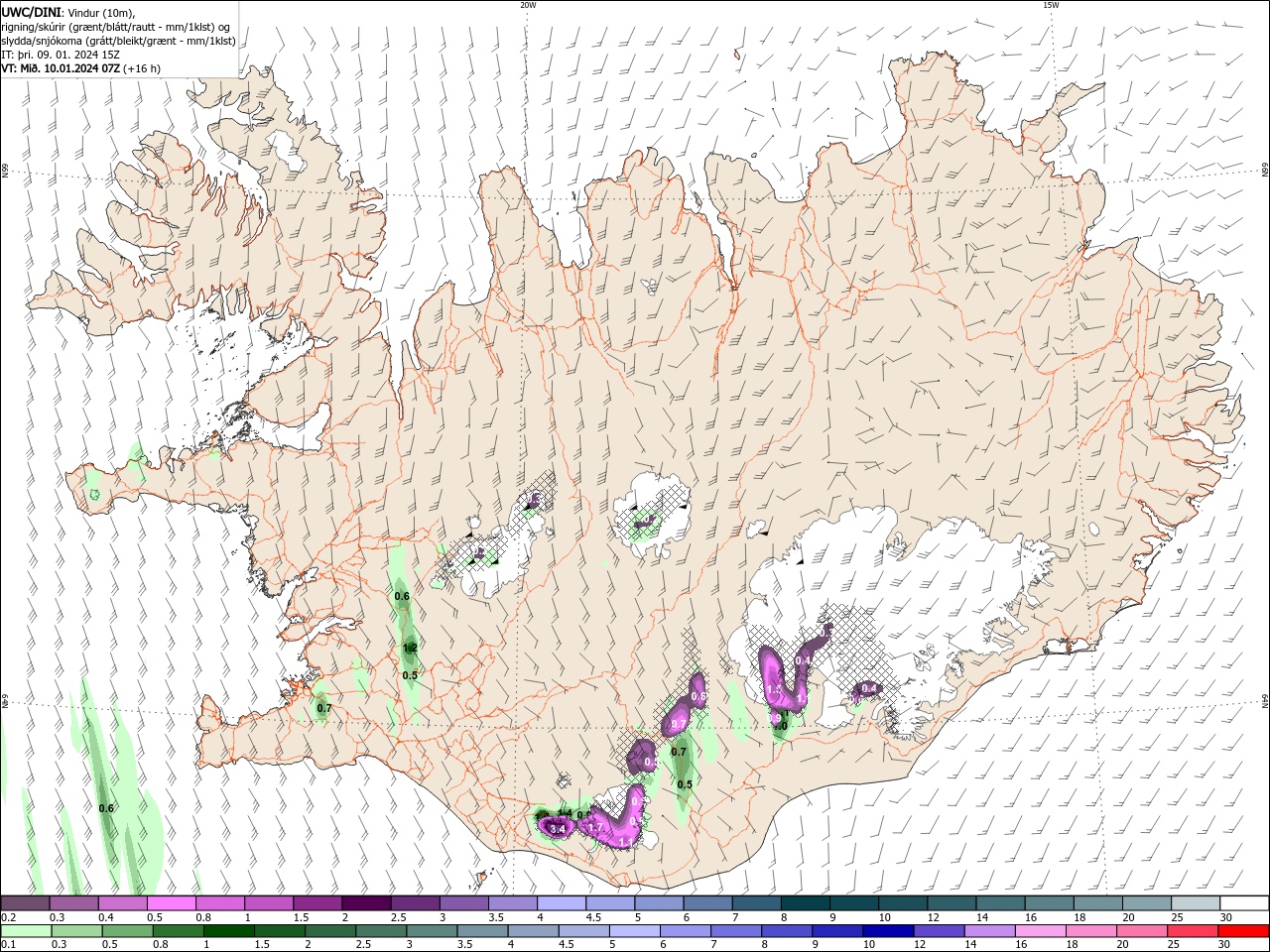Click the 20W longitude label
The image size is (1270, 952).
click(x=528, y=5)
